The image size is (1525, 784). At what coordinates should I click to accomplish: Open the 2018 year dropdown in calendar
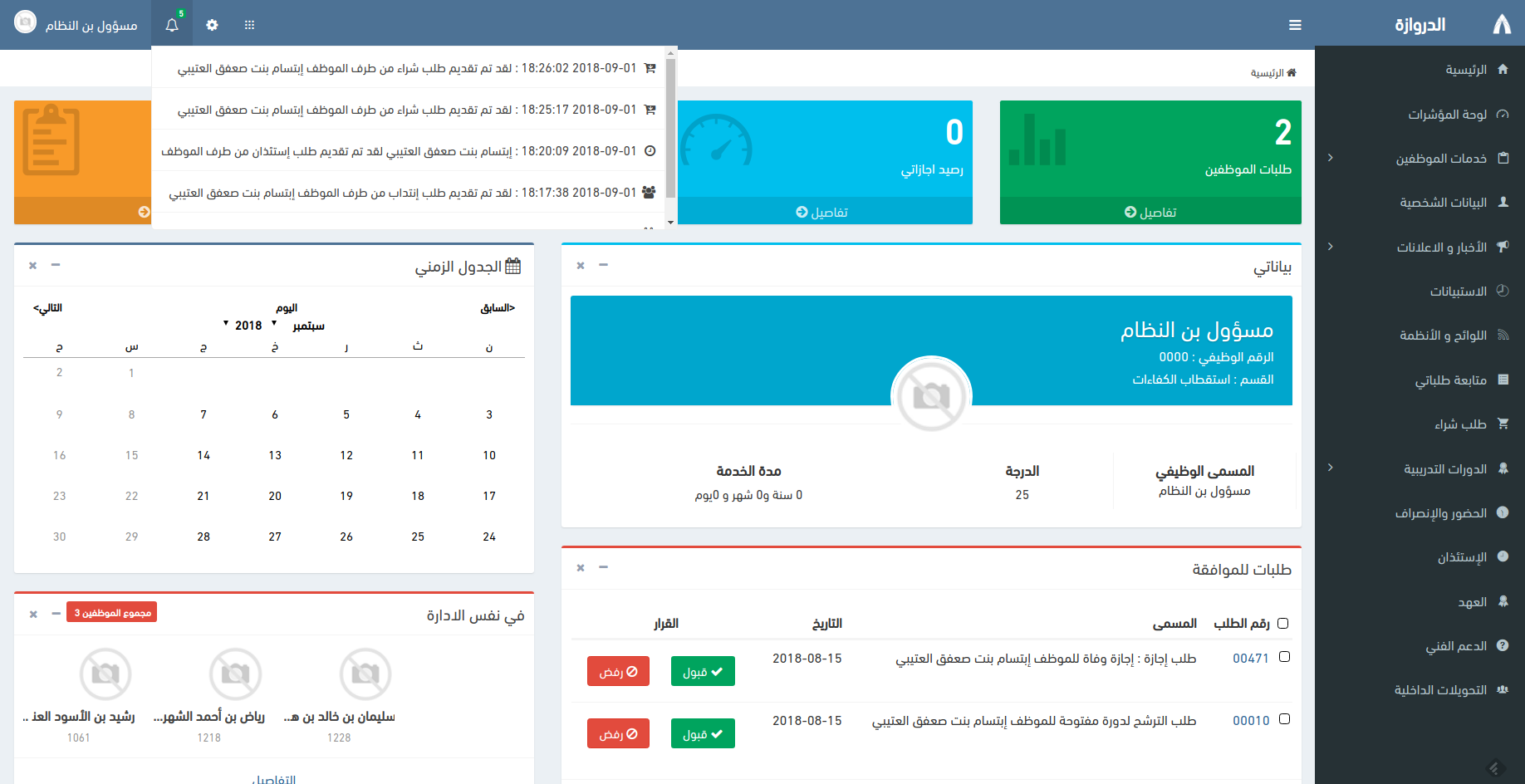coord(243,326)
